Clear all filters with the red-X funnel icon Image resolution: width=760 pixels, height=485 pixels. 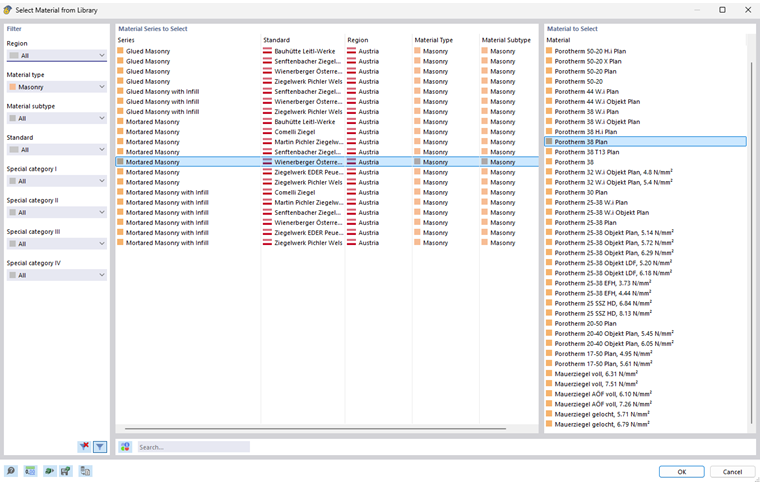click(84, 446)
